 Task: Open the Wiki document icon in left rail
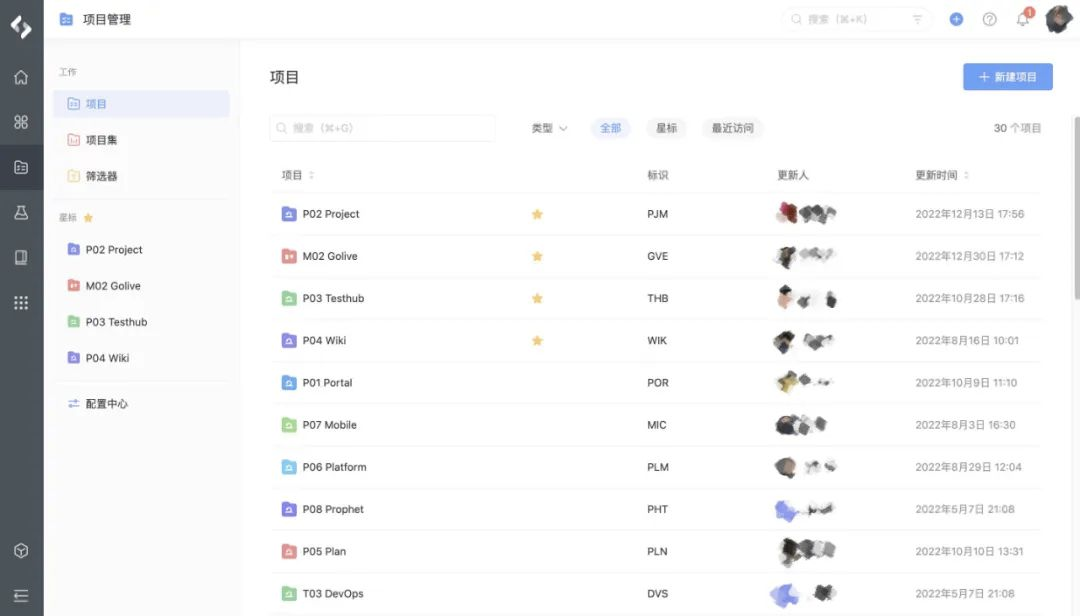coord(21,257)
